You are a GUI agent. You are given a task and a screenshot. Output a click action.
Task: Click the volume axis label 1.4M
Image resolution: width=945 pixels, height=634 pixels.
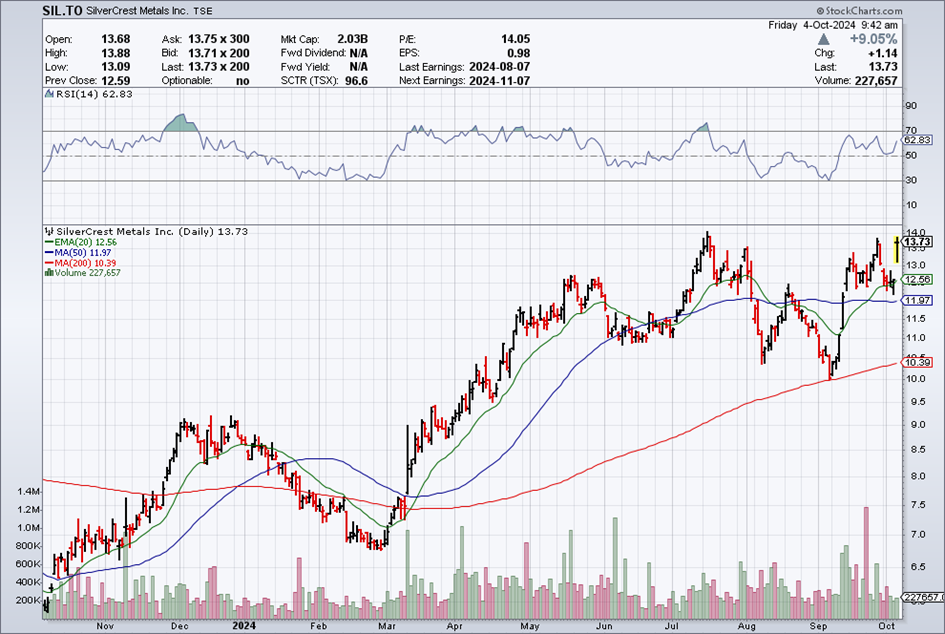click(x=29, y=492)
